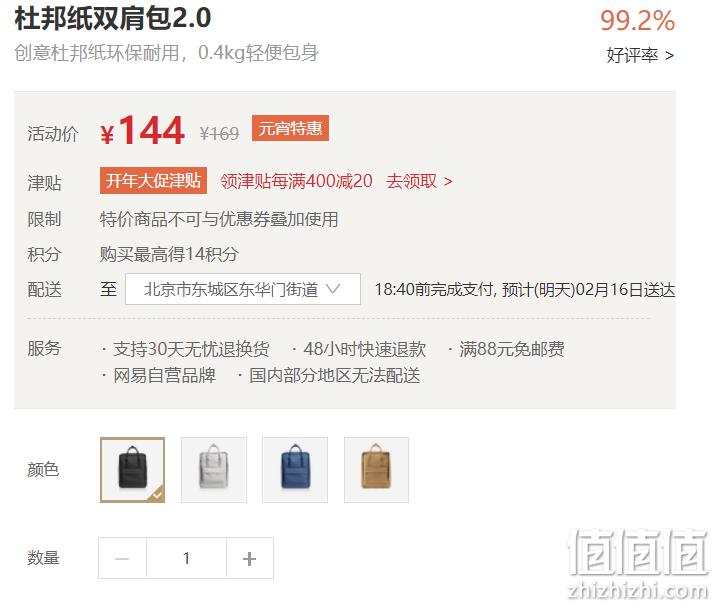Click 国内部分地区无法配送 notice
Viewport: 717px width, 608px height.
click(x=335, y=376)
